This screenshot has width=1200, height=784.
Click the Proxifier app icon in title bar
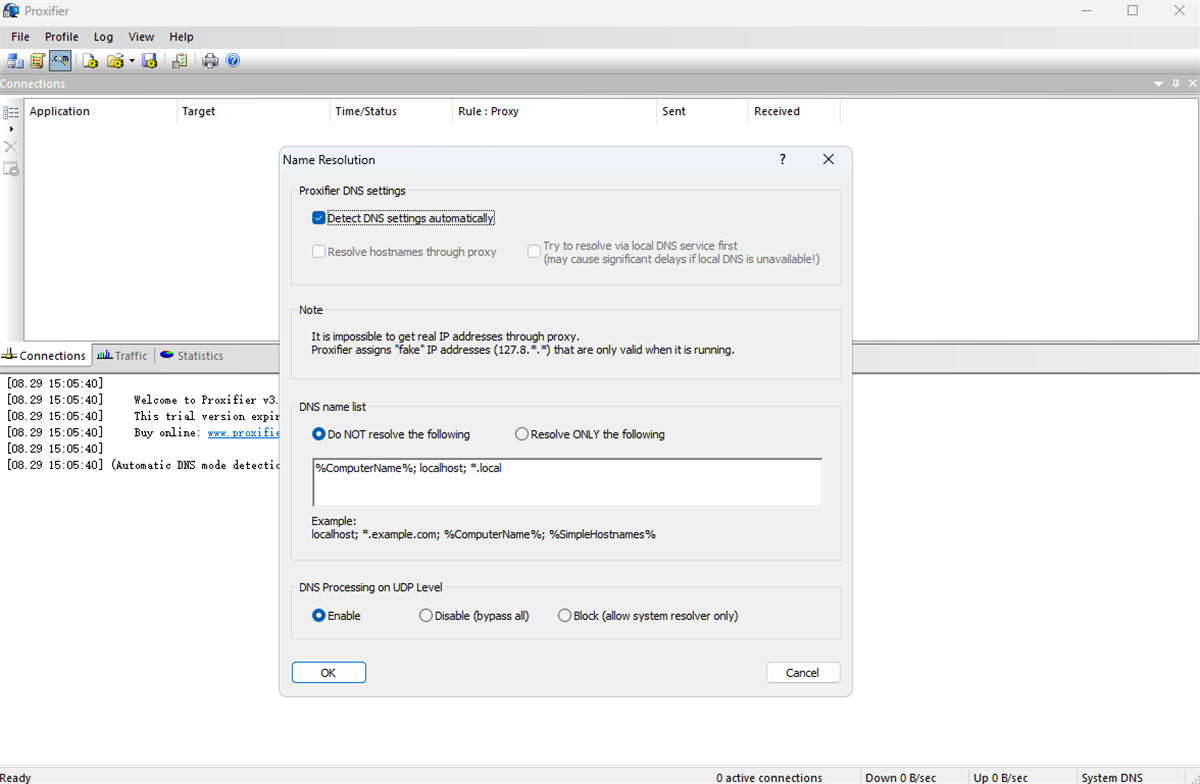click(x=11, y=11)
